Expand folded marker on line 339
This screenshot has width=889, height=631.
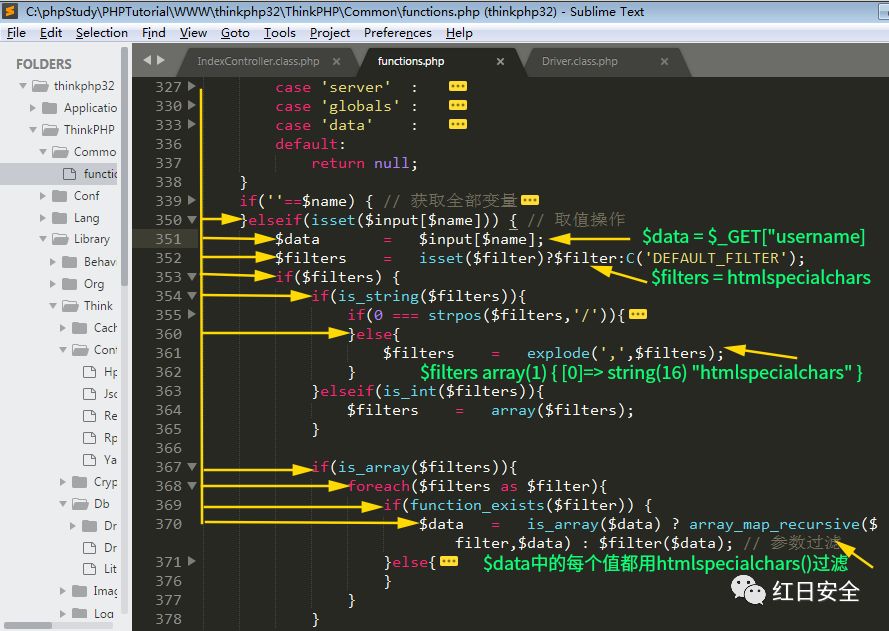coord(530,200)
